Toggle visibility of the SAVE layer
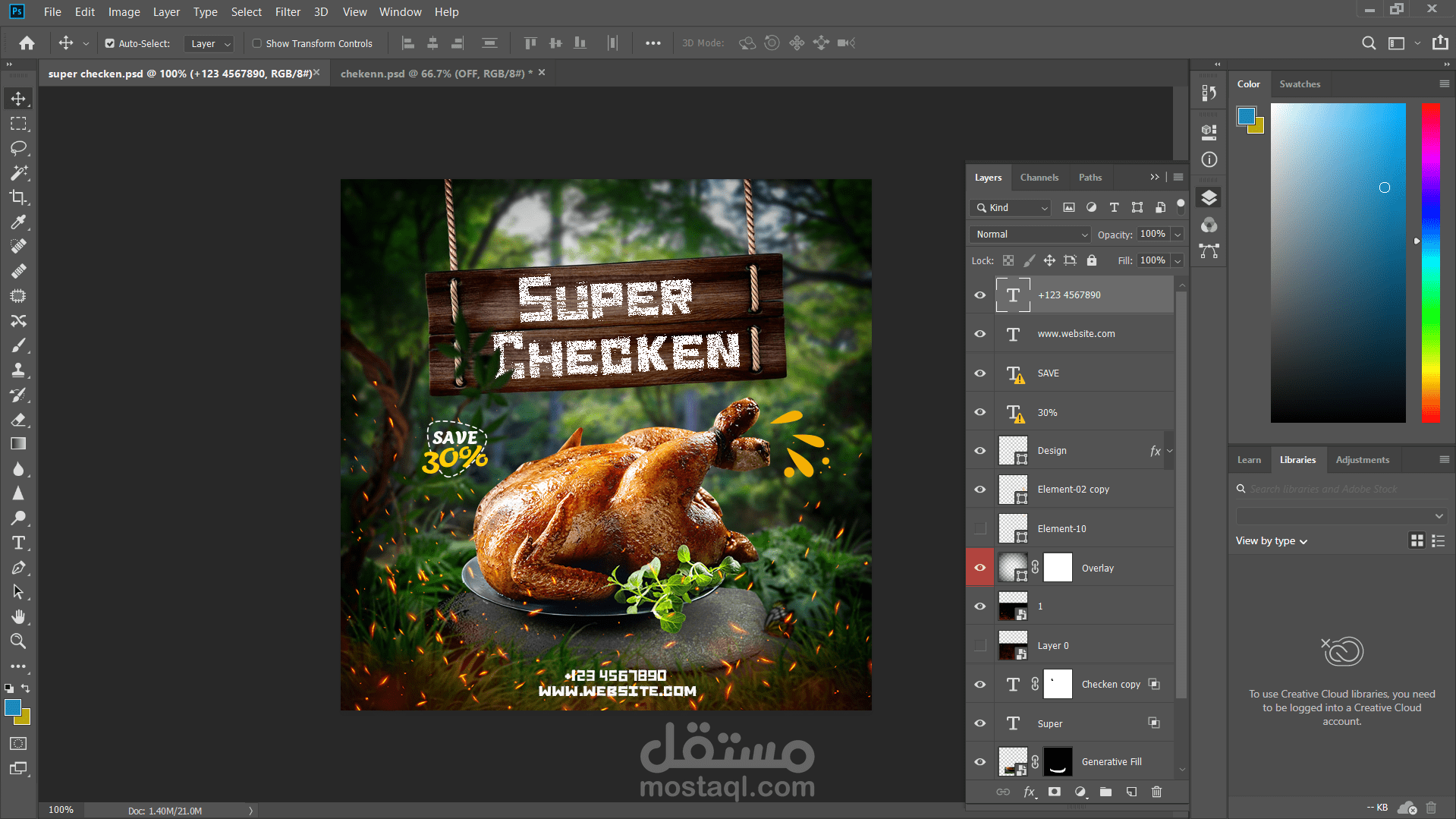The height and width of the screenshot is (819, 1456). pos(980,373)
